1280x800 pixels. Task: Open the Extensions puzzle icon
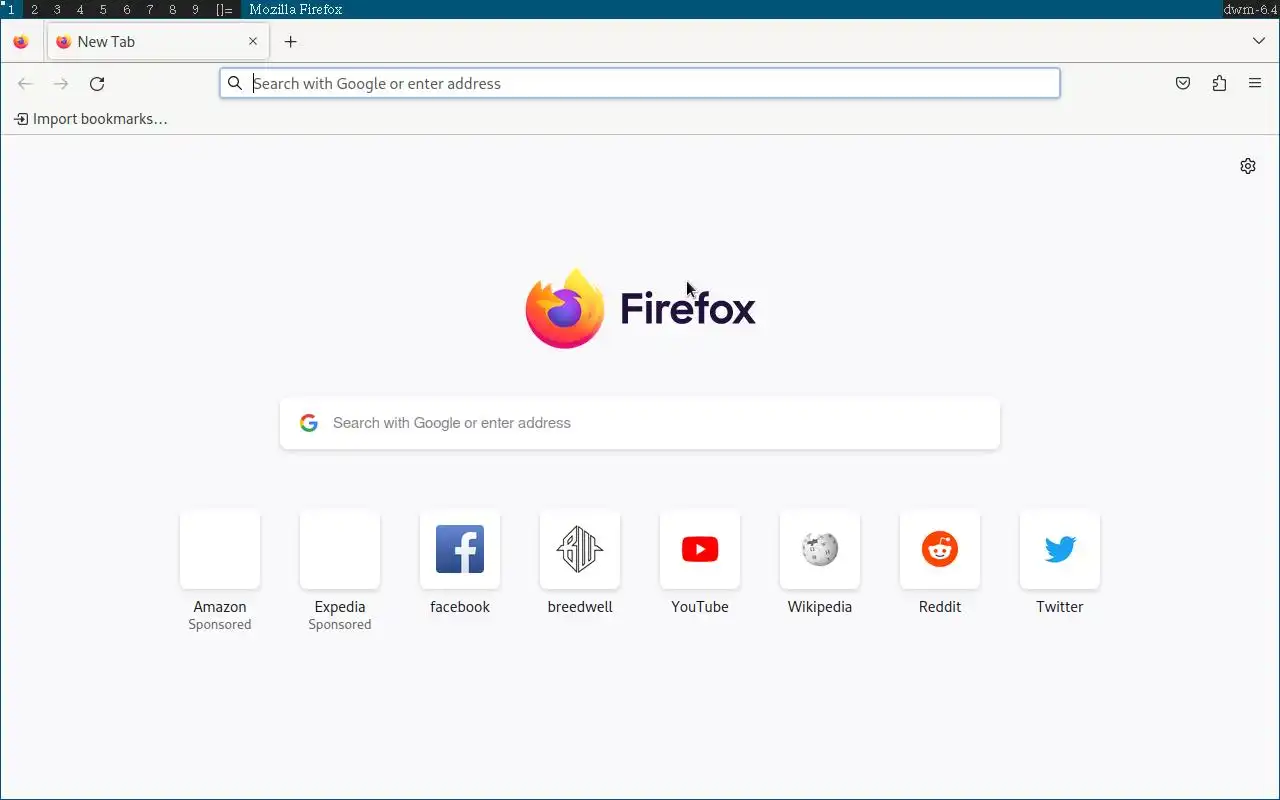point(1219,84)
